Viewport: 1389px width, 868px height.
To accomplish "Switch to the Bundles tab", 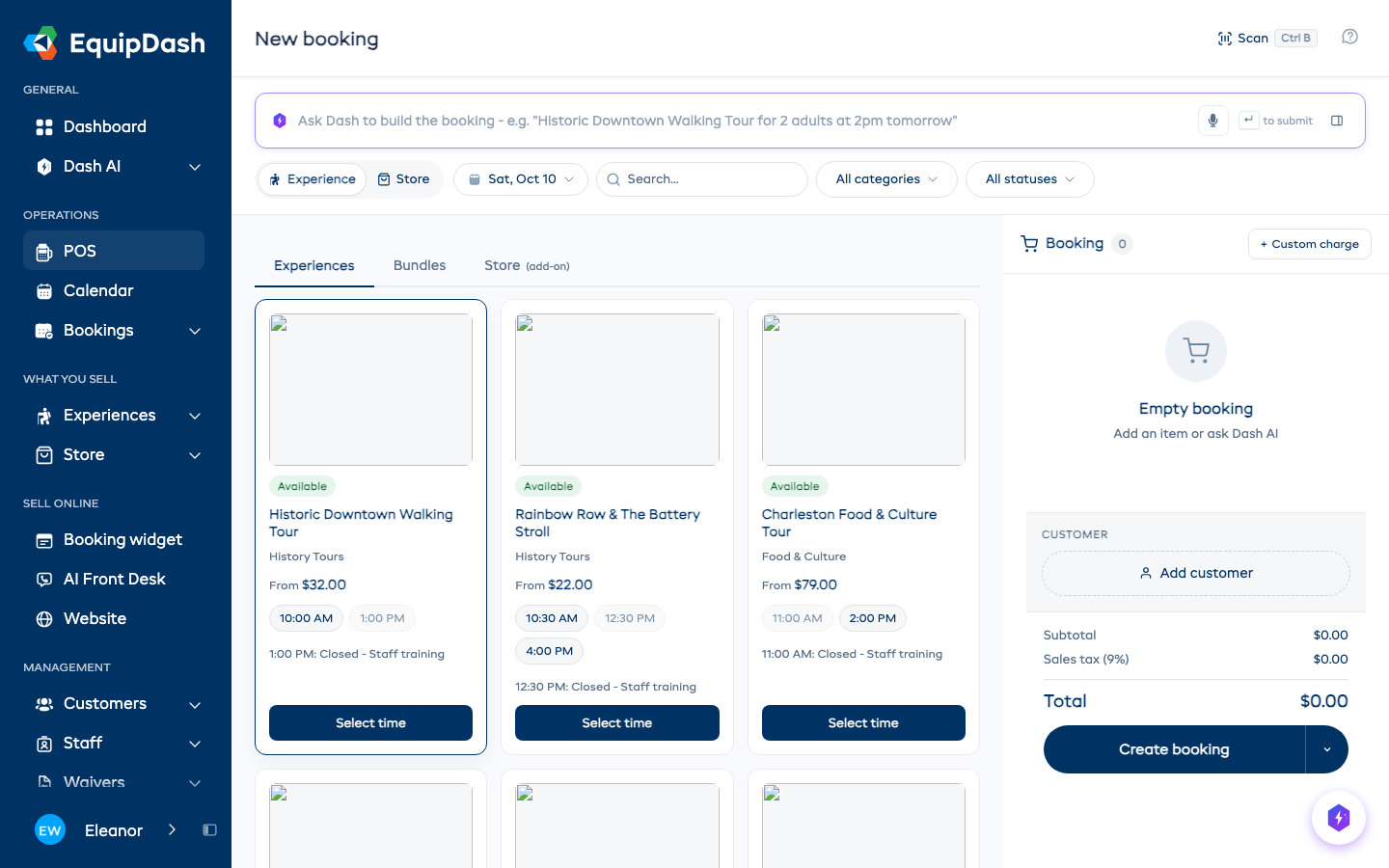I will [x=420, y=265].
